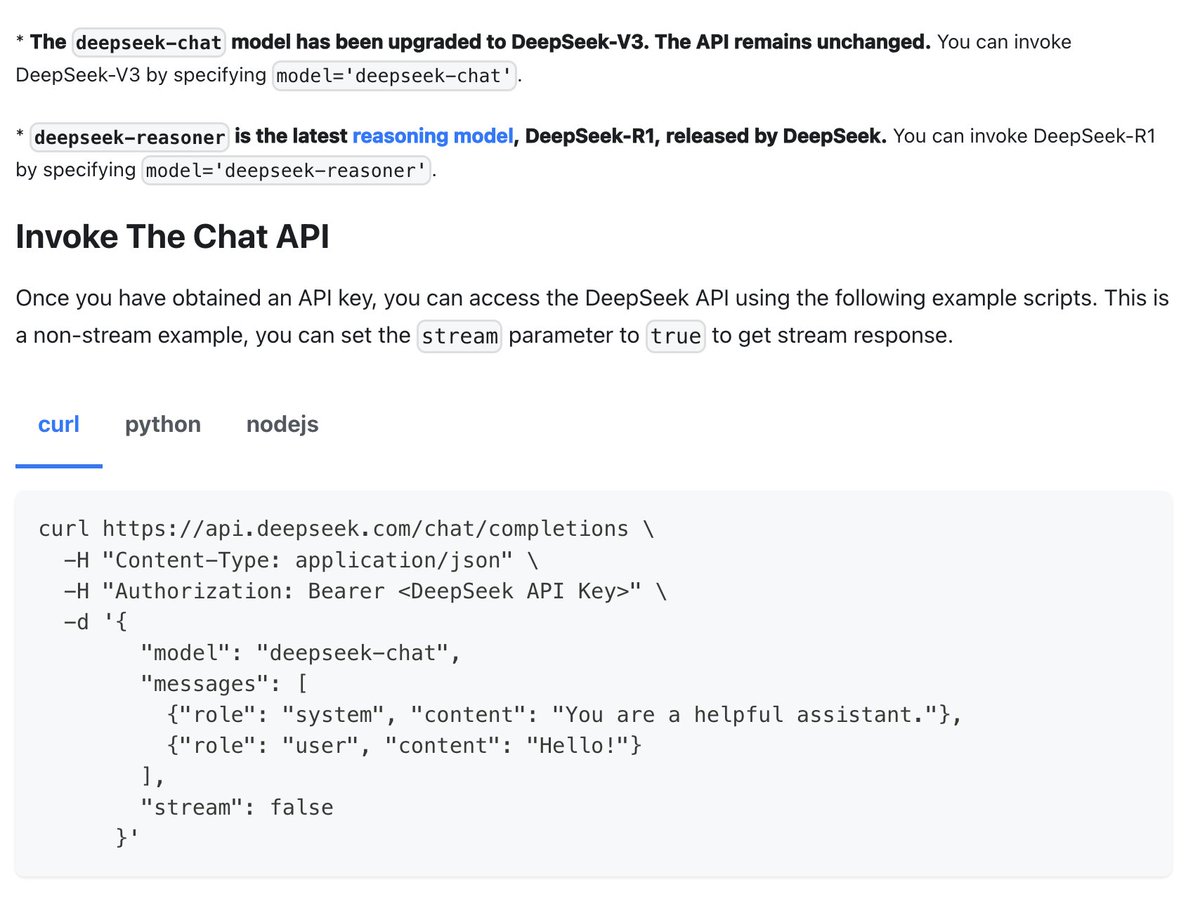Click the 'Invoke The Chat API' heading
1200x920 pixels.
coord(172,237)
